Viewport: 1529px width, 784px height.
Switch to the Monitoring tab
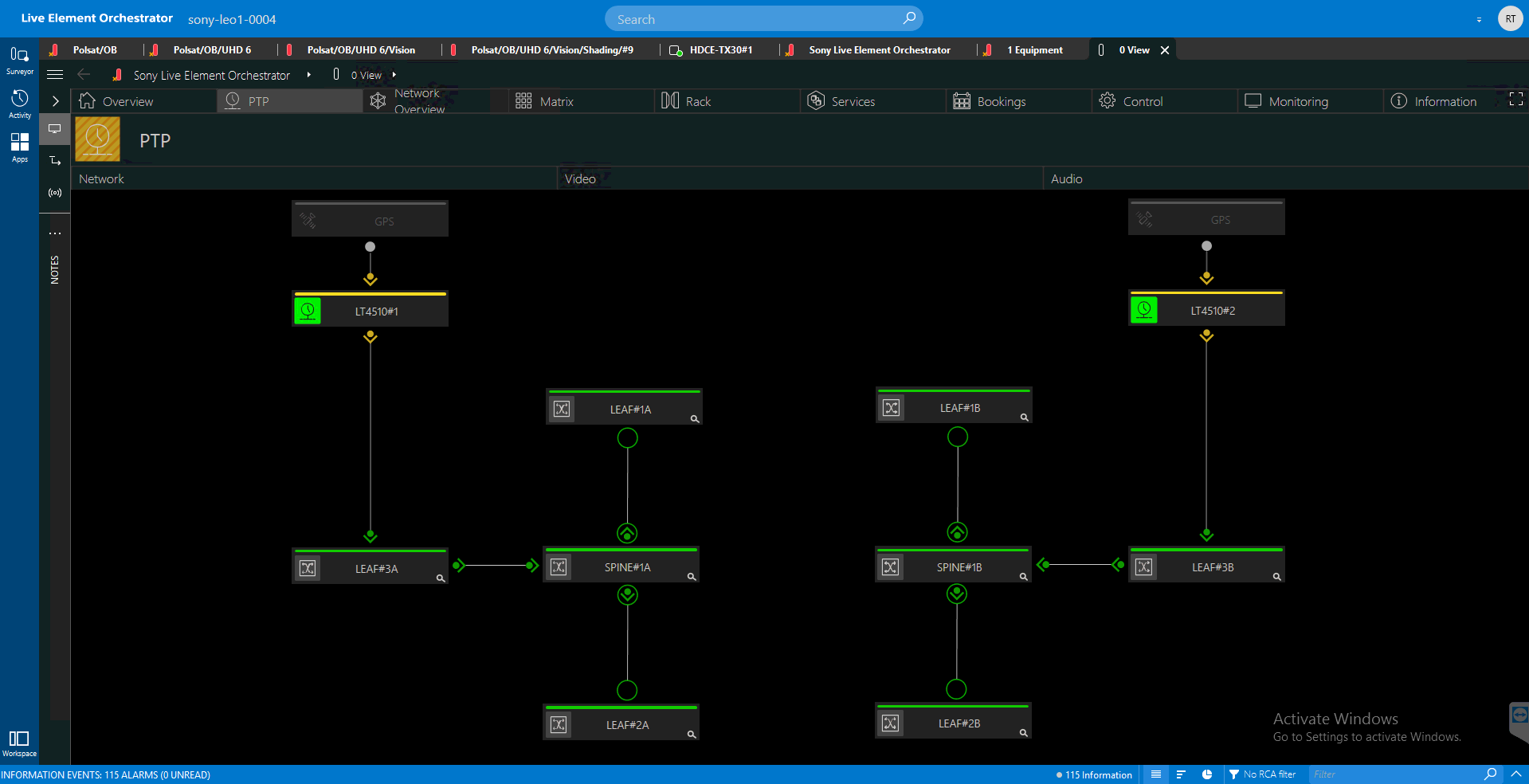(x=1310, y=101)
